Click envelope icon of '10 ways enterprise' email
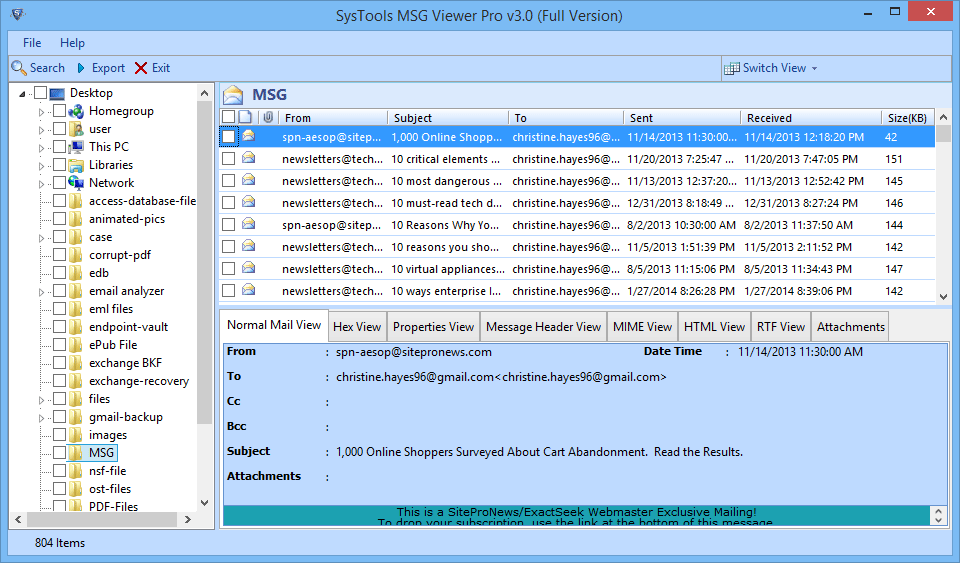The width and height of the screenshot is (960, 563). click(249, 290)
